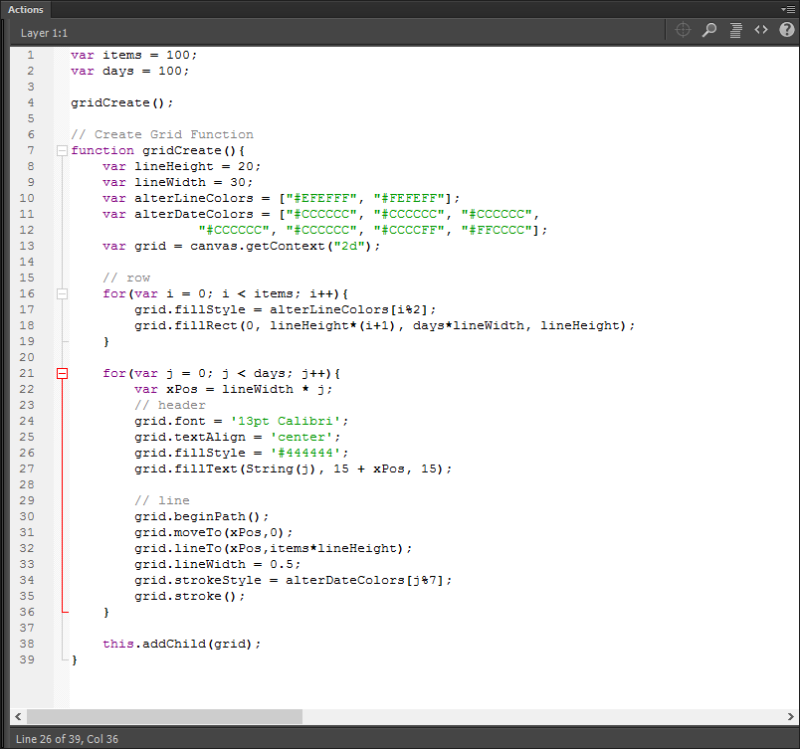Collapse the highlighted for loop on line 21
The width and height of the screenshot is (800, 749).
(62, 373)
